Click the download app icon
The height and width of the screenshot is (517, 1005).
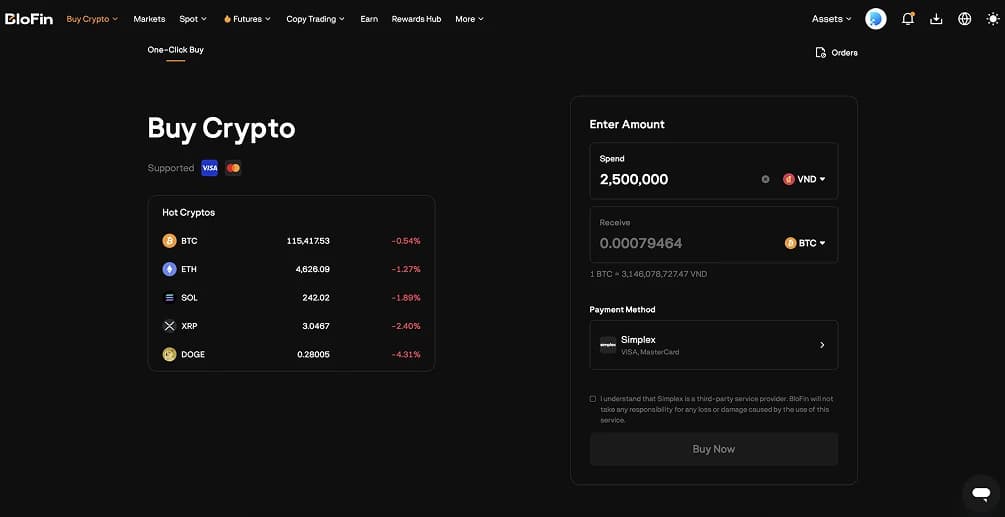click(936, 19)
